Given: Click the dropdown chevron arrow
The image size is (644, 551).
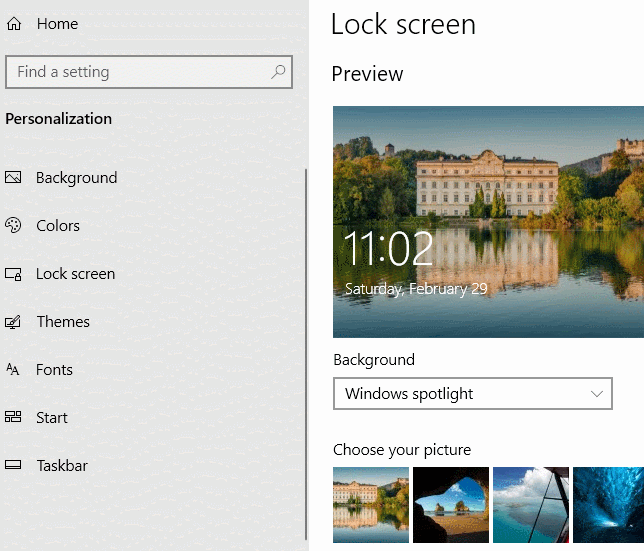Looking at the screenshot, I should click(x=597, y=394).
